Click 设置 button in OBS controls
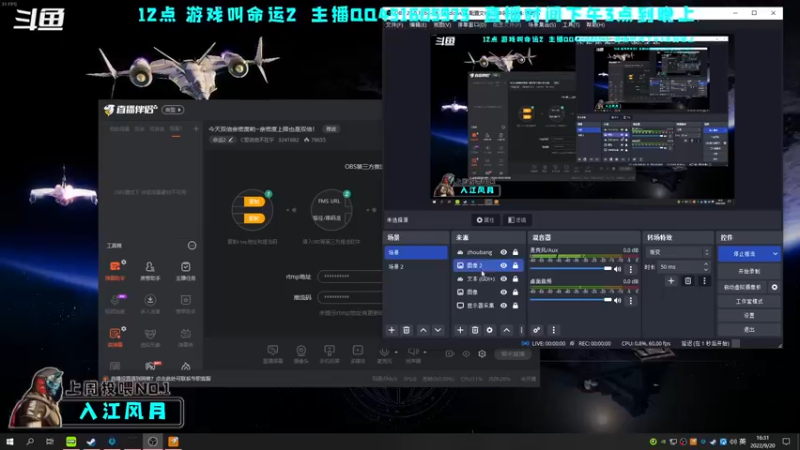800x450 pixels. (x=749, y=315)
